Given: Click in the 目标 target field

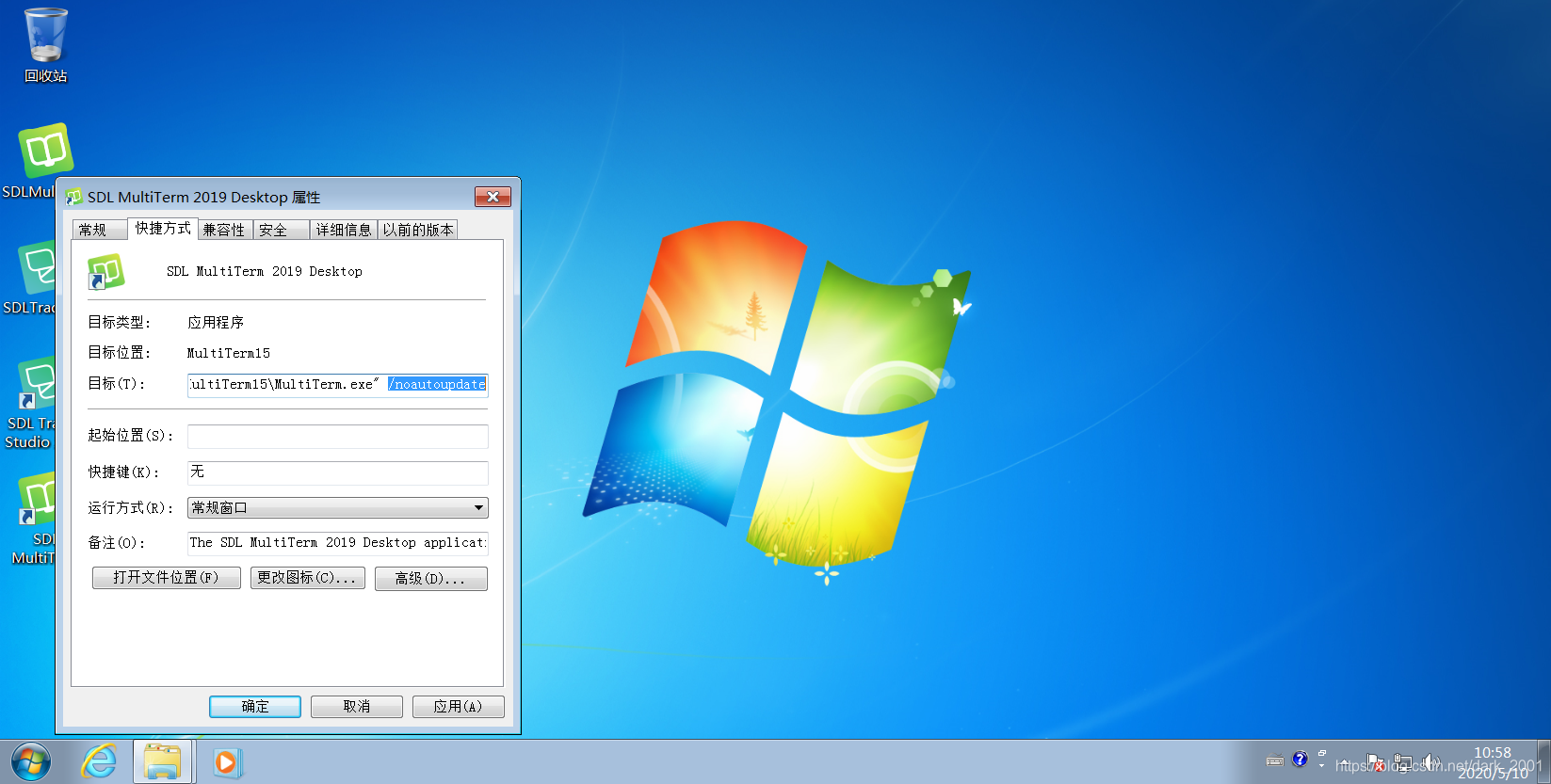Looking at the screenshot, I should (x=337, y=384).
